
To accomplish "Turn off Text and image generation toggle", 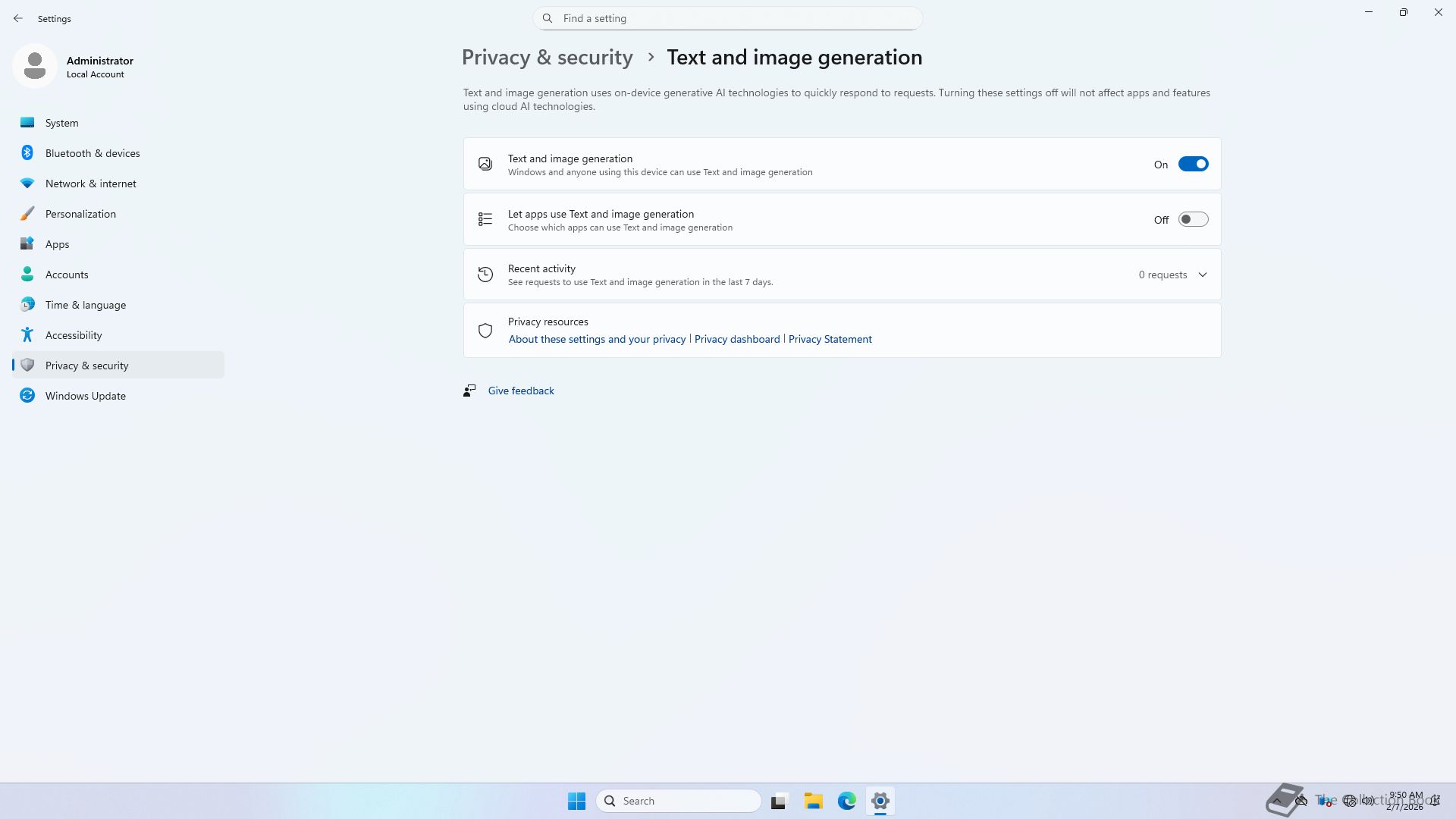I will coord(1192,165).
